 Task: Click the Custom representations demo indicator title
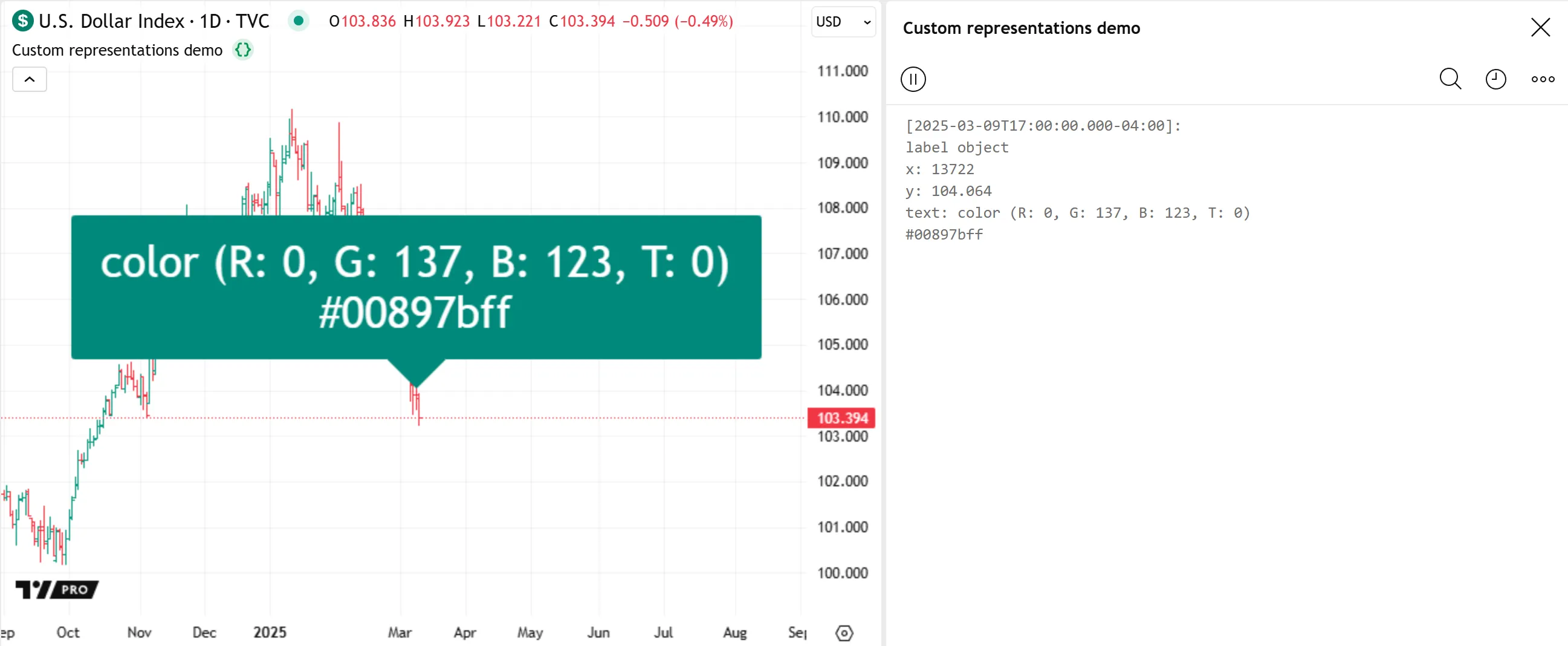pos(117,50)
